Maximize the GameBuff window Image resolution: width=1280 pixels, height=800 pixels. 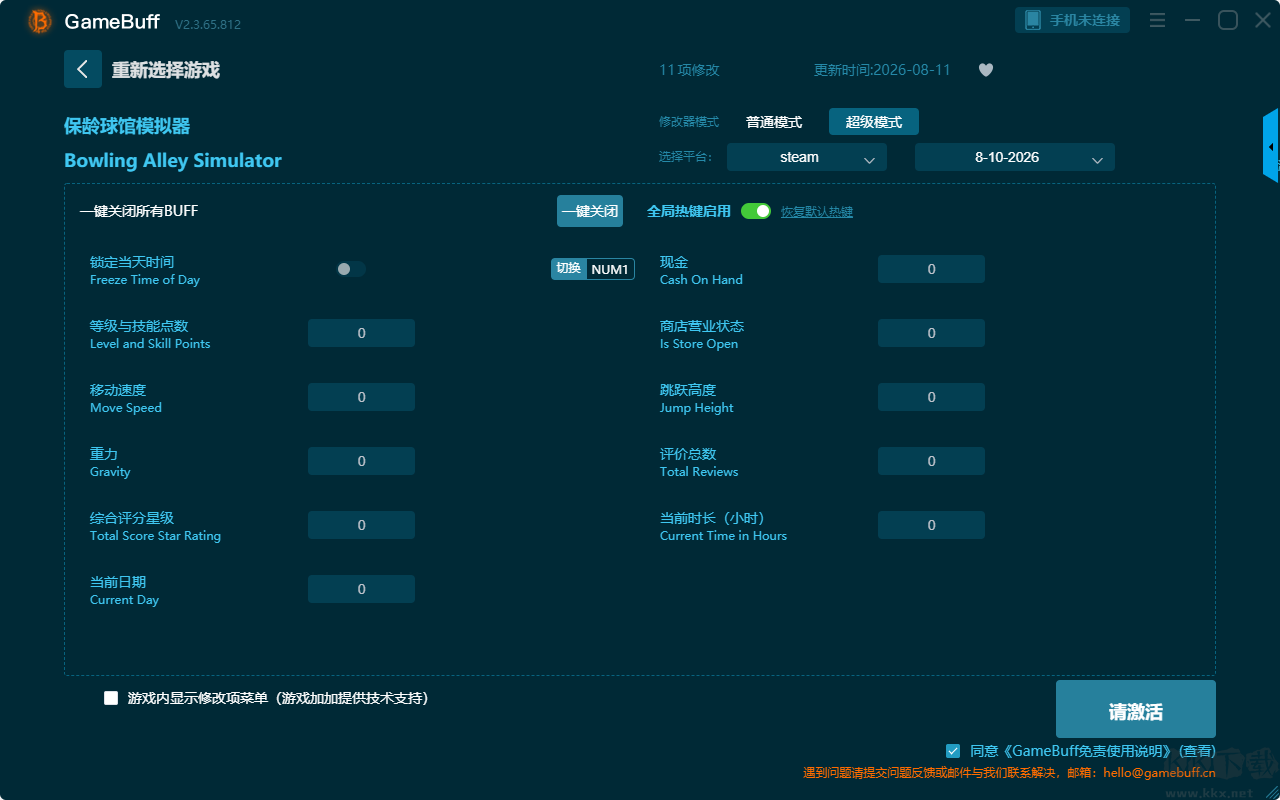tap(1228, 20)
